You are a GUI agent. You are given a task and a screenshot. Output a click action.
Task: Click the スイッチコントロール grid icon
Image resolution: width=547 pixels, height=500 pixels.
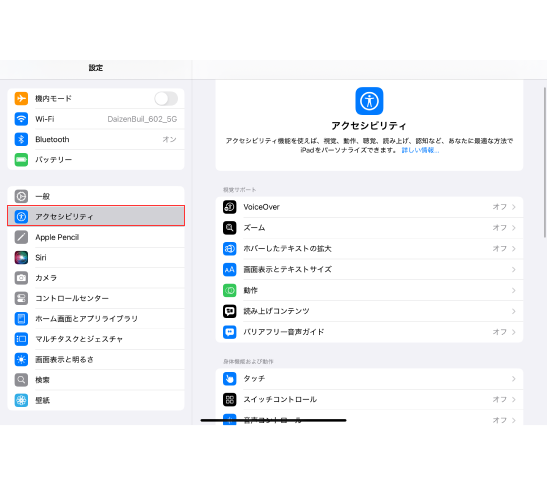tap(230, 400)
